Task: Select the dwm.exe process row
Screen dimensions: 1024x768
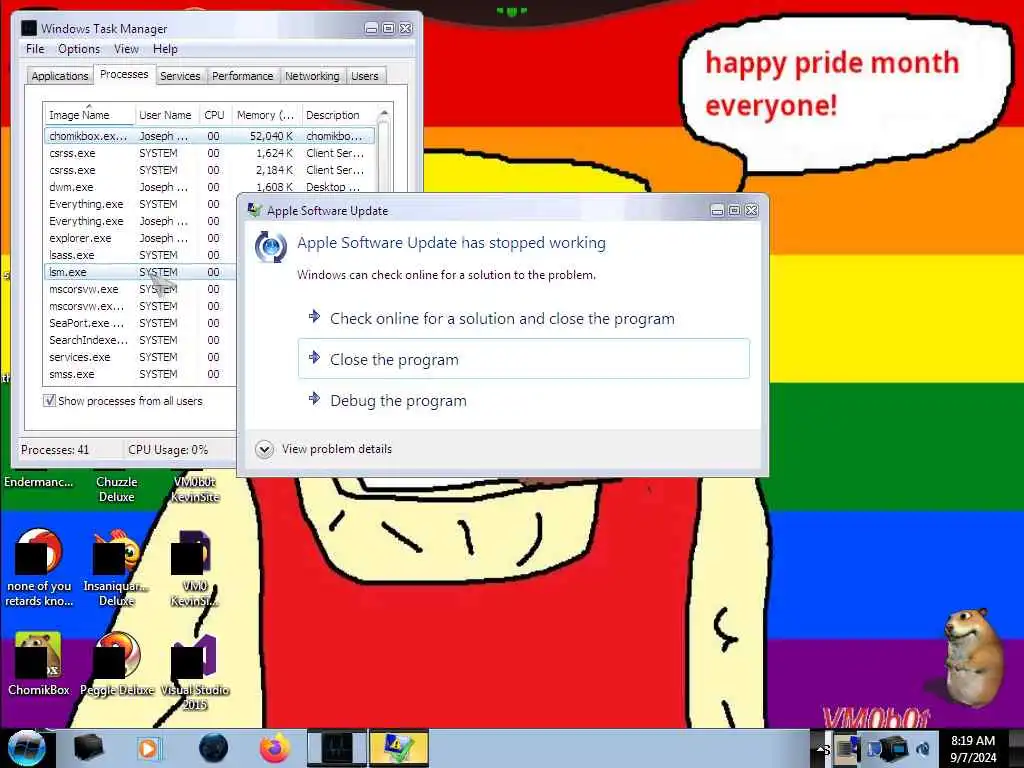Action: coord(210,187)
